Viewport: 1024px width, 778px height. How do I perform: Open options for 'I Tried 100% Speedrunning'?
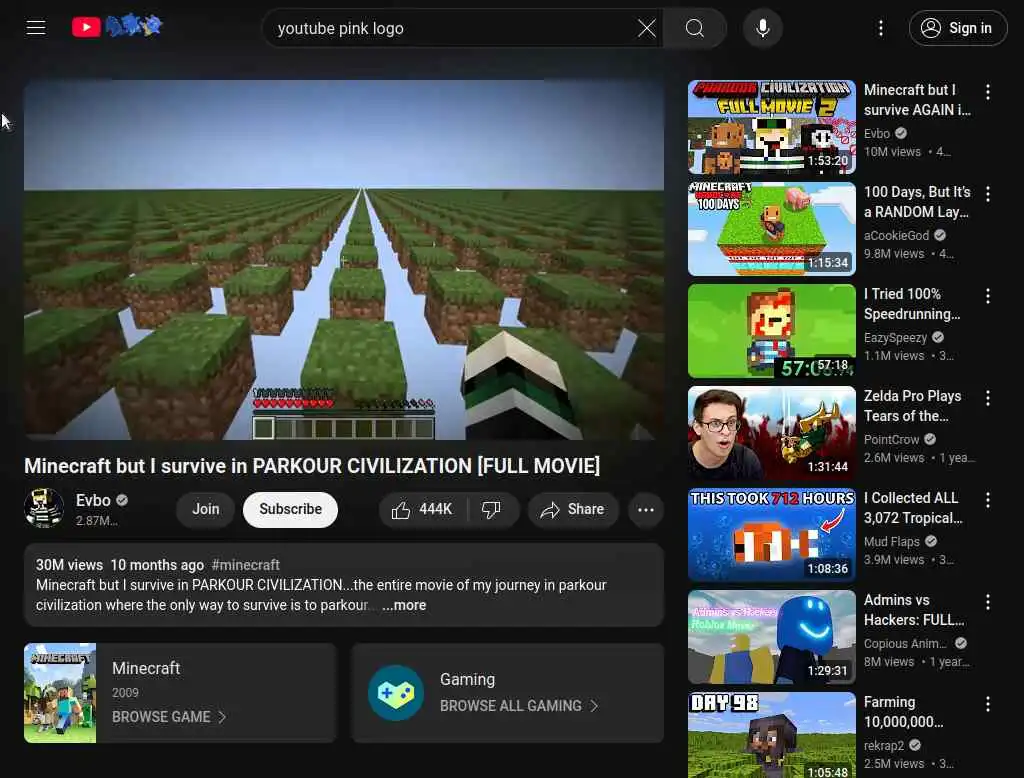[988, 296]
